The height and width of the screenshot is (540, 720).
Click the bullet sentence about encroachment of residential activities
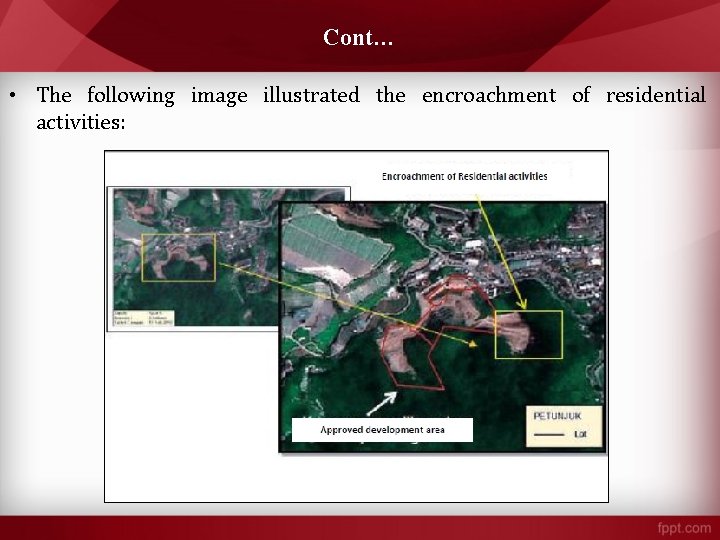point(371,108)
